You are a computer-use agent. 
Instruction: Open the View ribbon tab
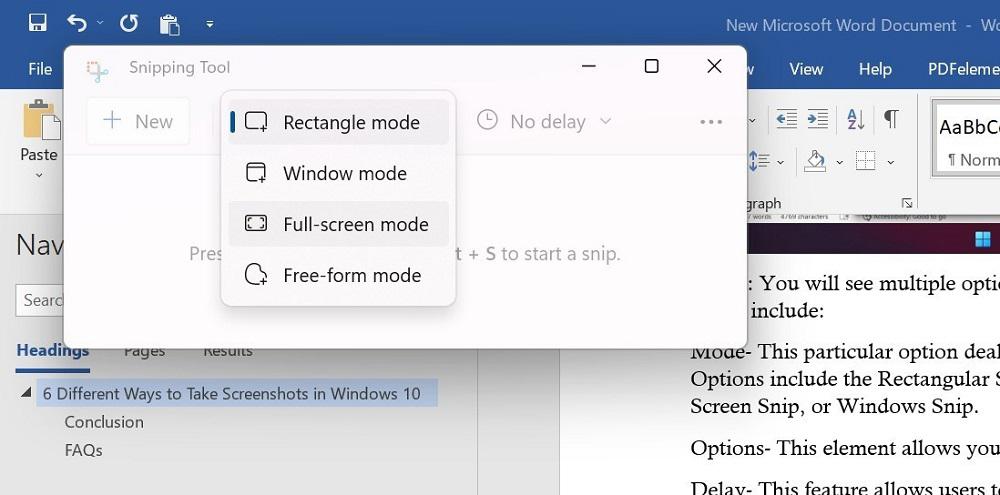(x=806, y=69)
